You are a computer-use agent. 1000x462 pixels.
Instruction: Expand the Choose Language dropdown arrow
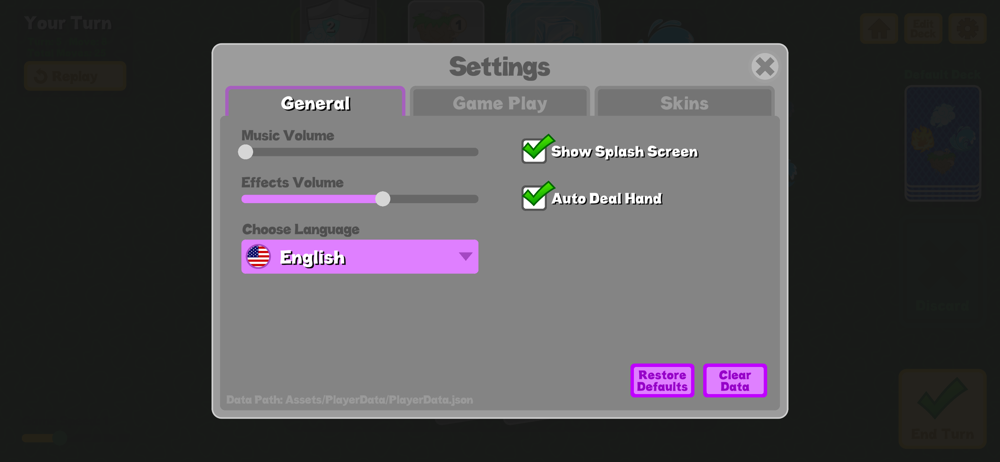click(x=466, y=257)
